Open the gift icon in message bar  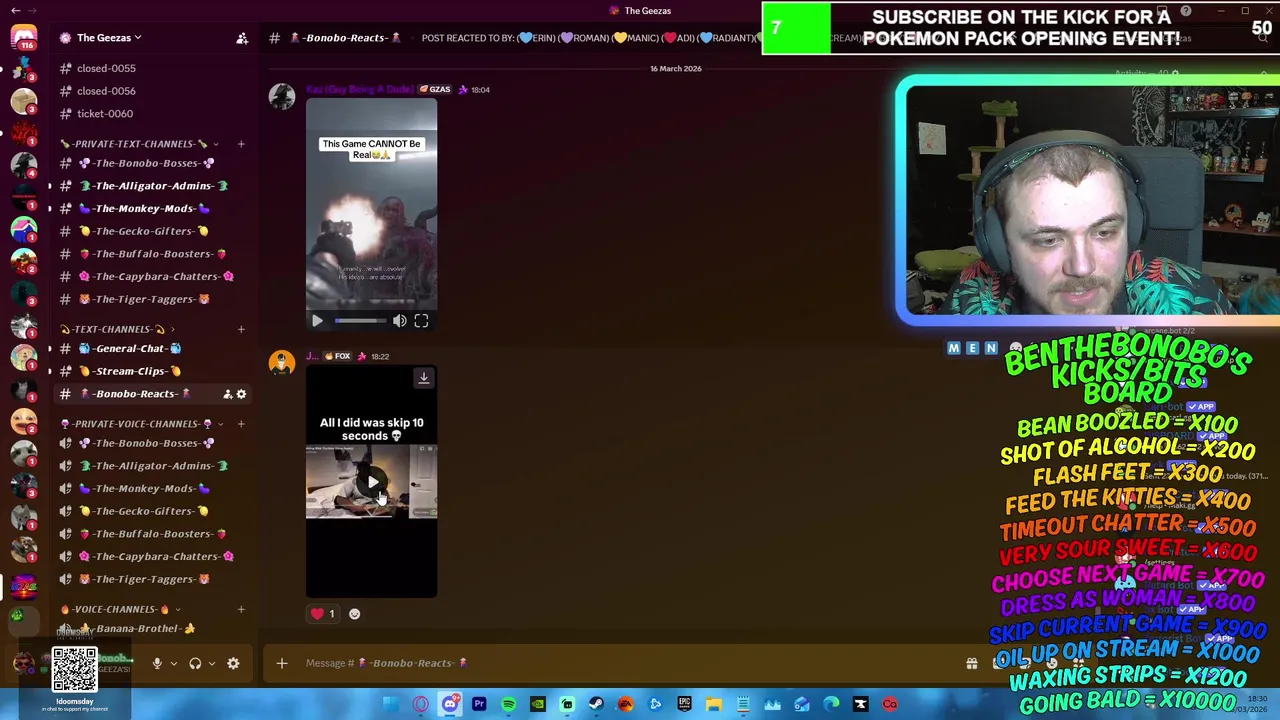point(971,663)
